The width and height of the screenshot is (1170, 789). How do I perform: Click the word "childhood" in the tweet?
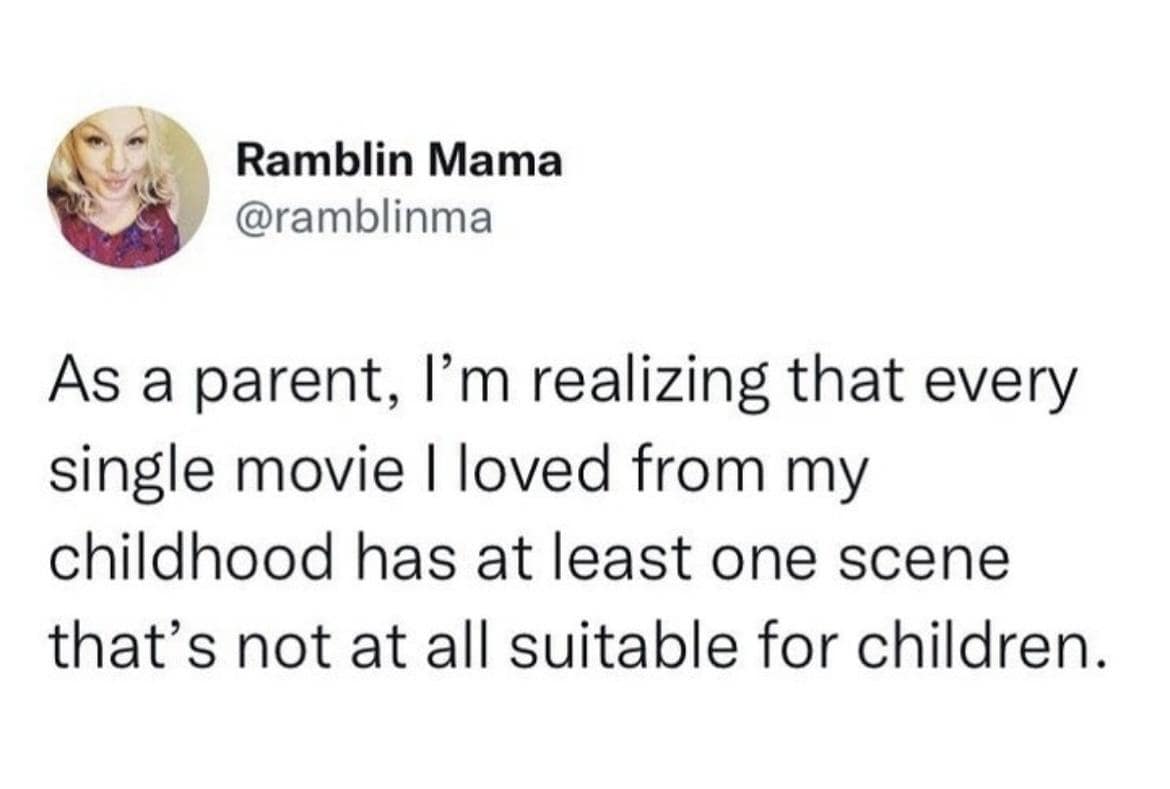(189, 558)
